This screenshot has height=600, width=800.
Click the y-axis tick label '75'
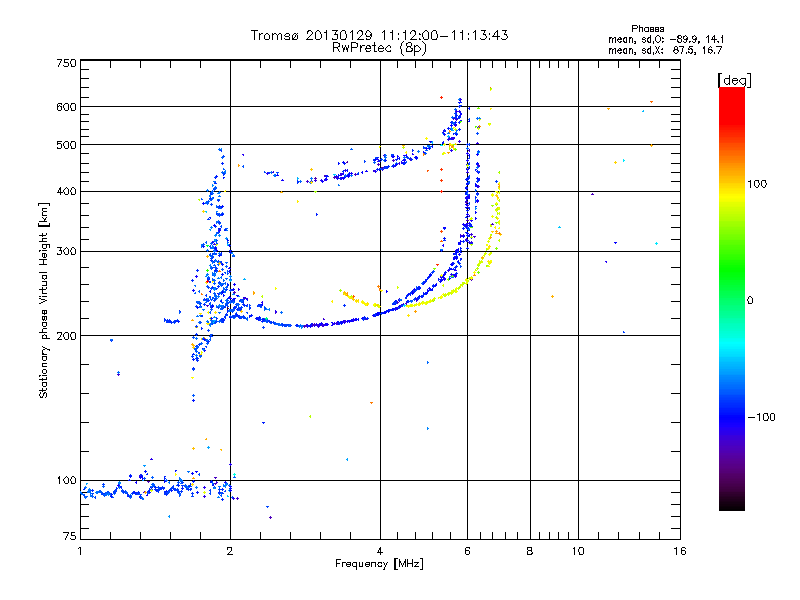click(70, 536)
